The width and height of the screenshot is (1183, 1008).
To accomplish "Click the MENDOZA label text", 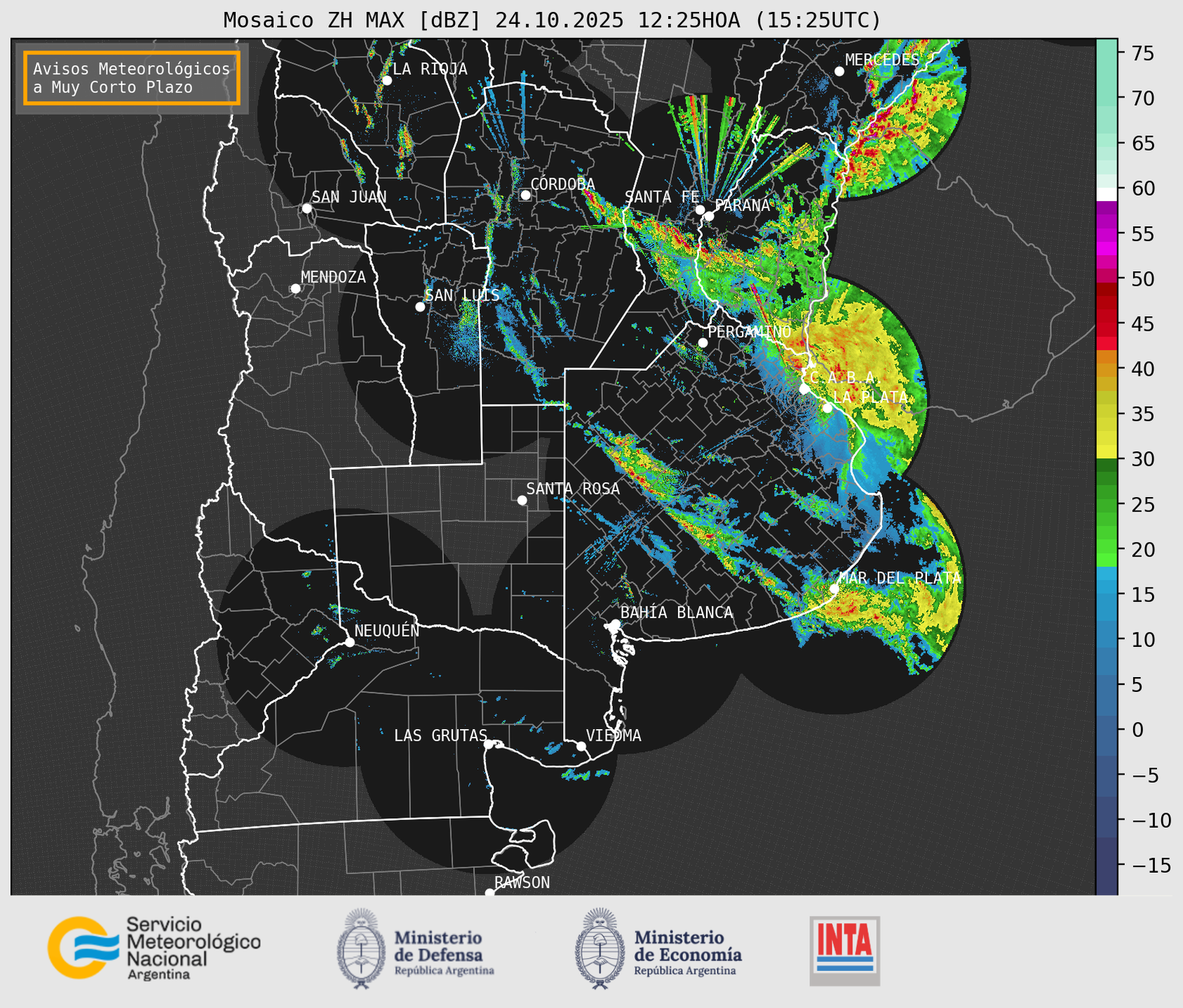I will click(x=333, y=277).
